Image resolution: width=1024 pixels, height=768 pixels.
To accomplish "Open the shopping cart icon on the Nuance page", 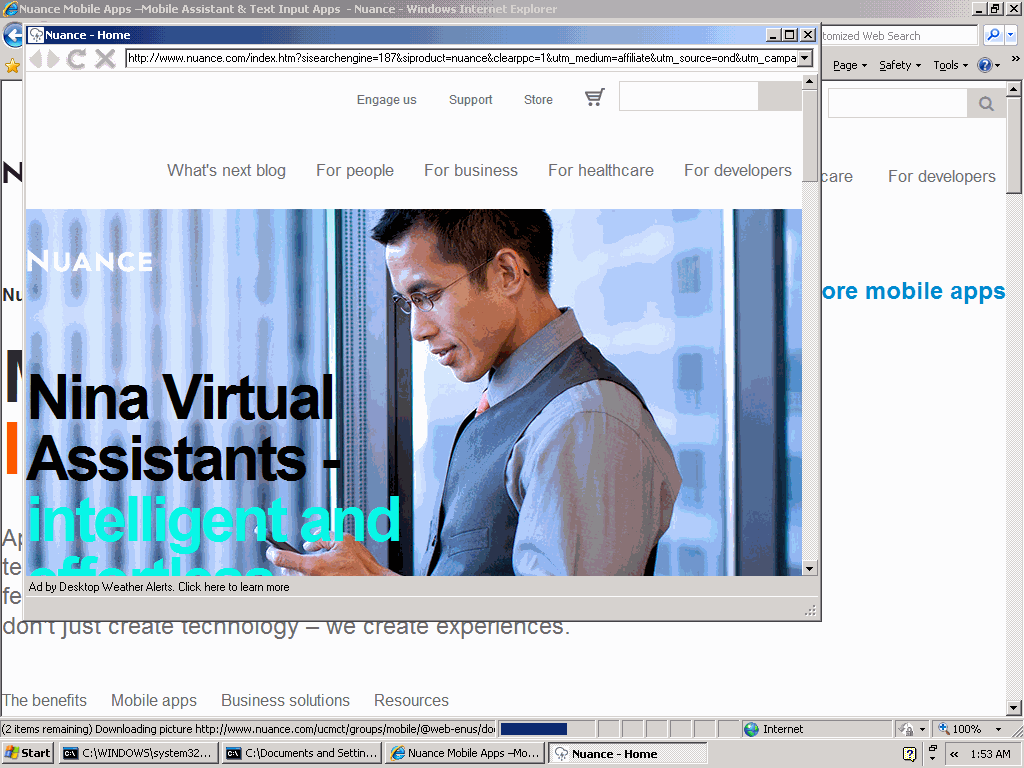I will pos(594,97).
